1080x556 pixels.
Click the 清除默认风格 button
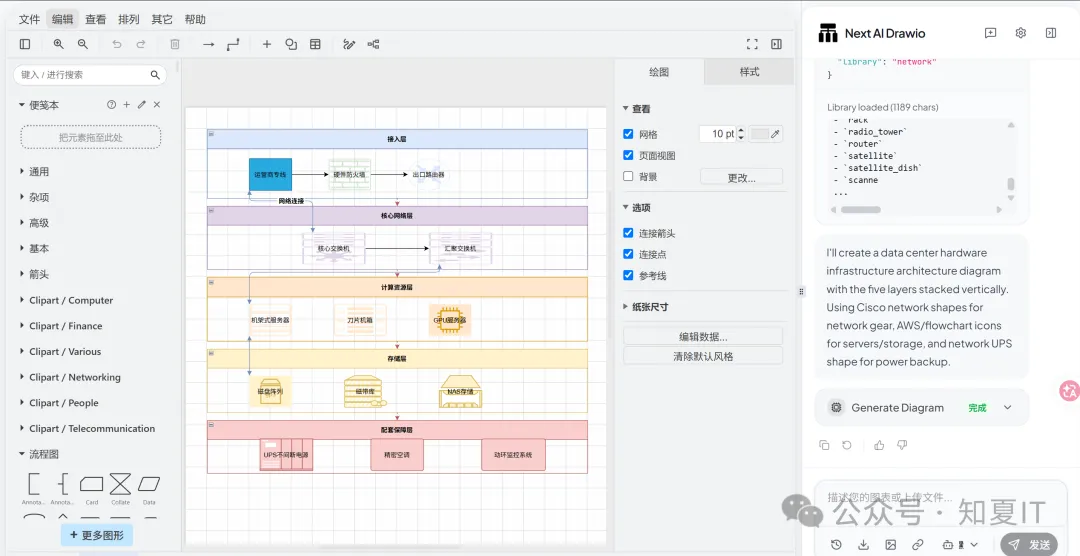tap(703, 356)
